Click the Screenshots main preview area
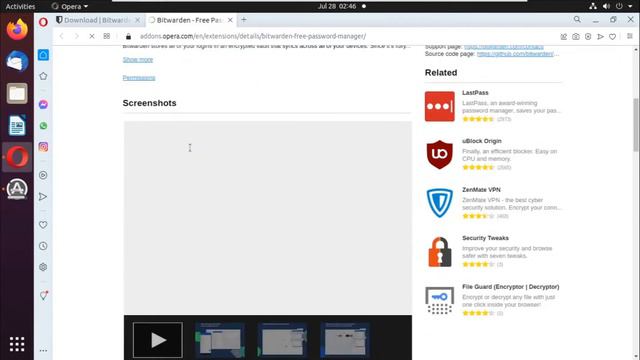Screen dimensions: 640x360 point(268,218)
